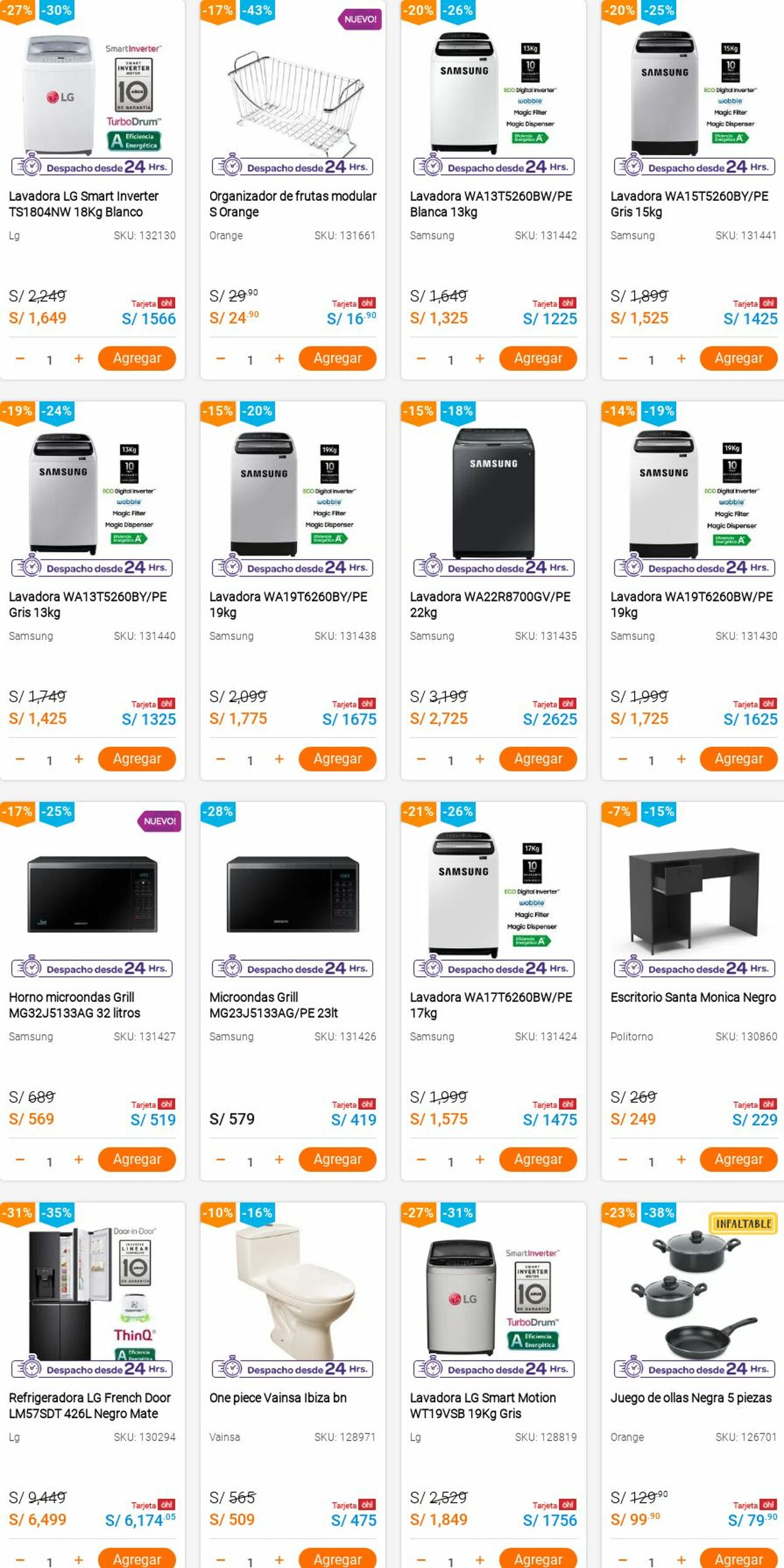Click the INFALTABLE badge on pots set
Viewport: 784px width, 1568px height.
pyautogui.click(x=743, y=1224)
